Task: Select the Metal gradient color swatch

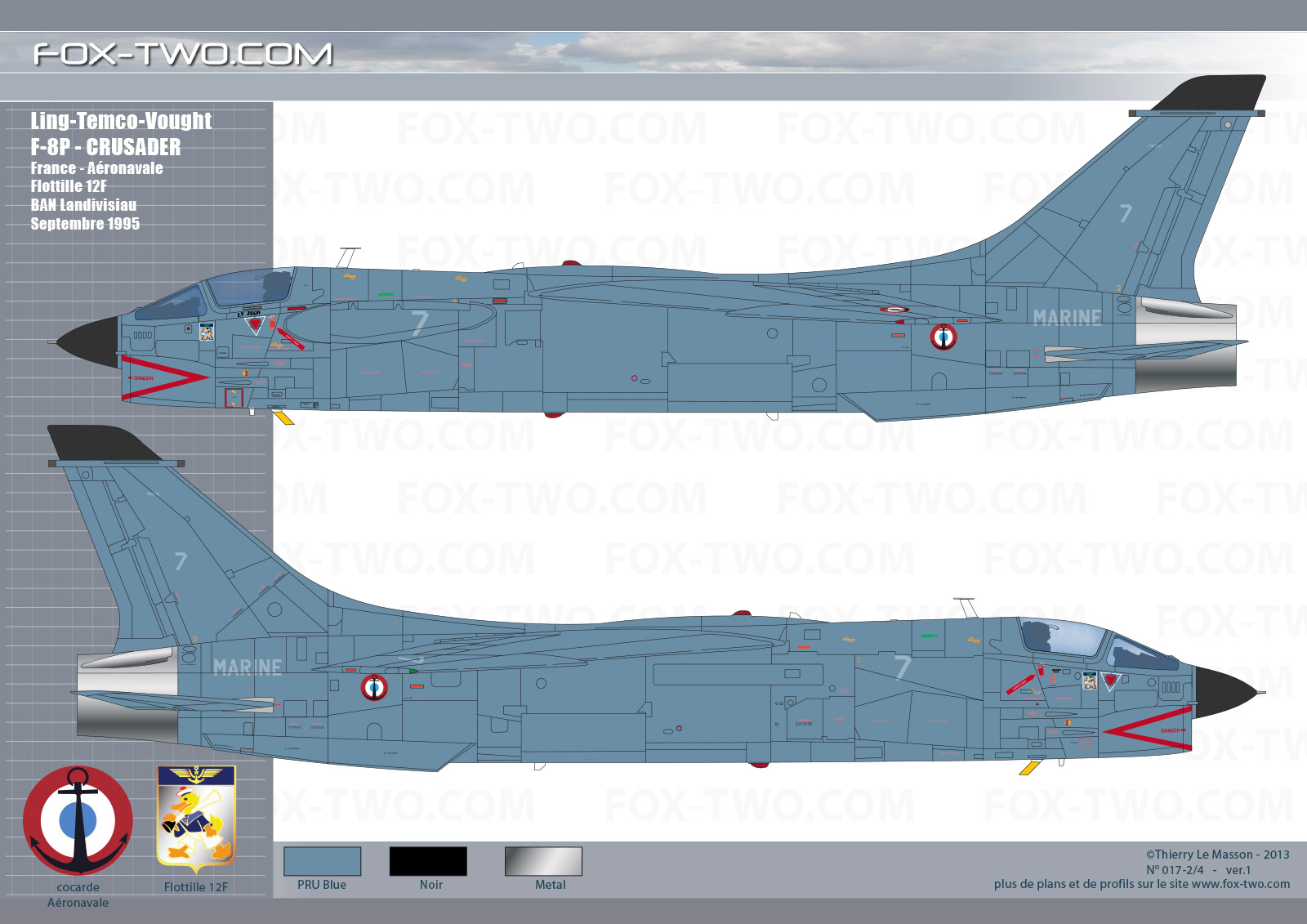Action: point(543,861)
